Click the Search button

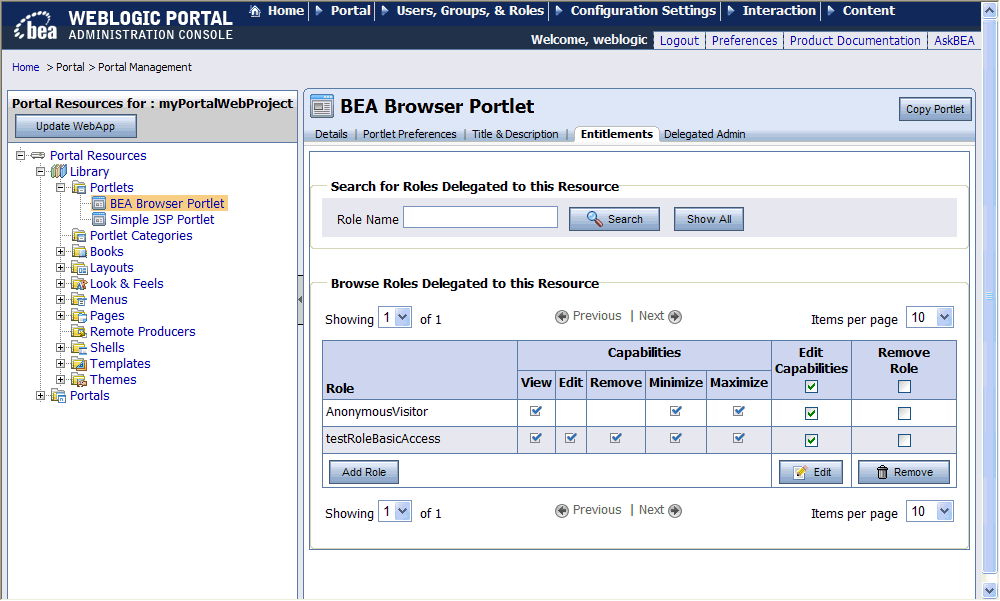[614, 219]
